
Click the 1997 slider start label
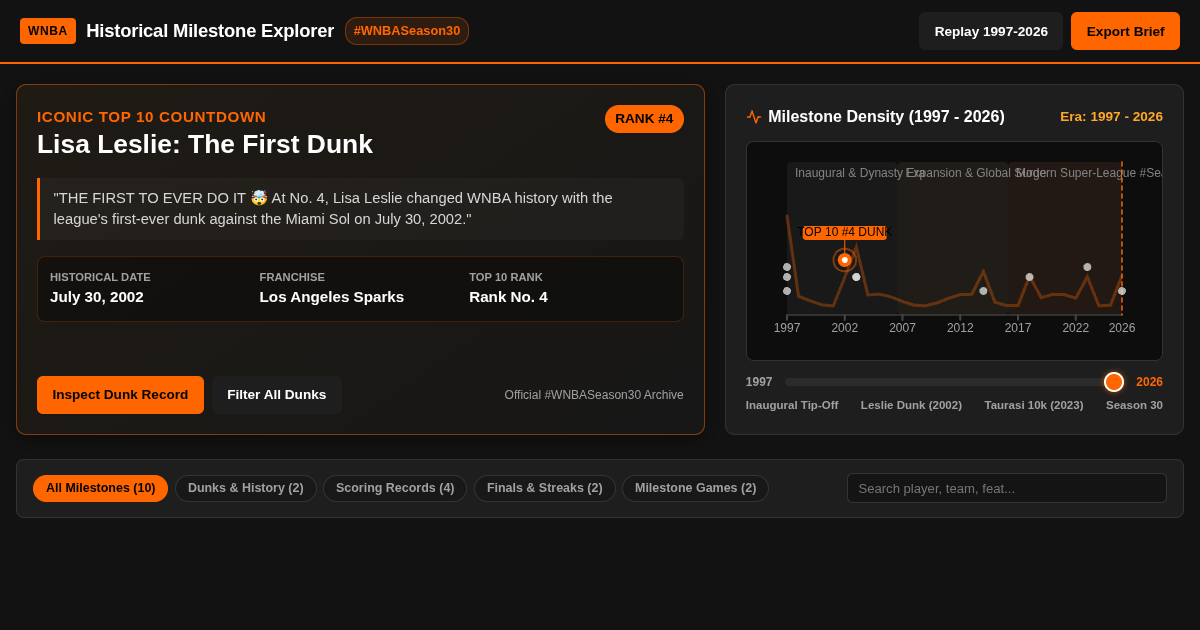(x=759, y=382)
